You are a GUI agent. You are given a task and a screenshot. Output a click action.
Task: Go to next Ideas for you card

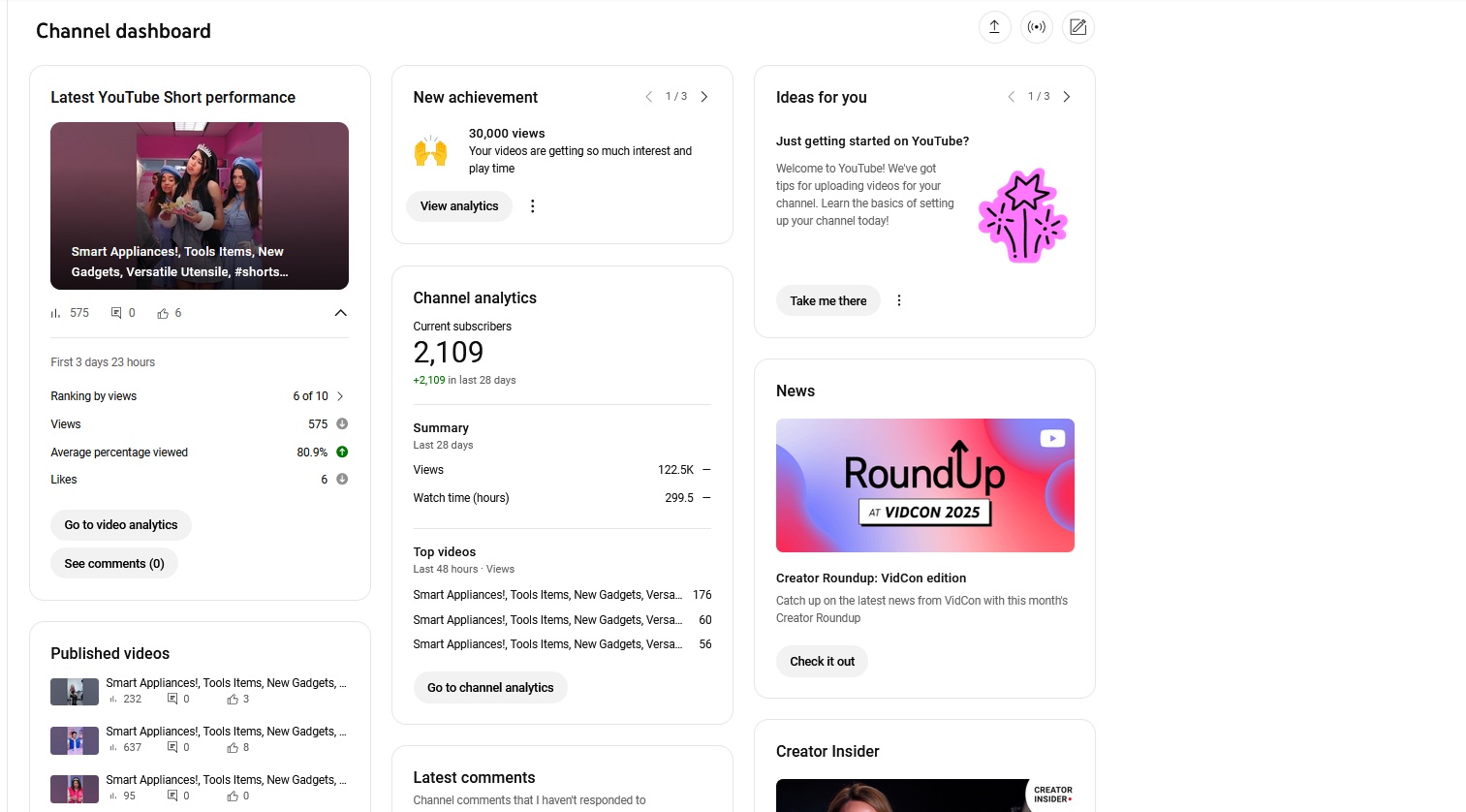point(1067,97)
